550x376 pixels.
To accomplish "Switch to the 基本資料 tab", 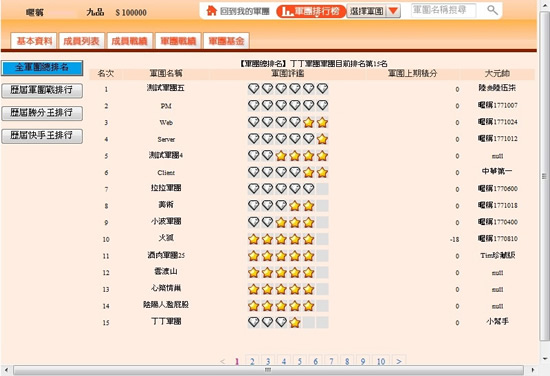I will [x=34, y=41].
